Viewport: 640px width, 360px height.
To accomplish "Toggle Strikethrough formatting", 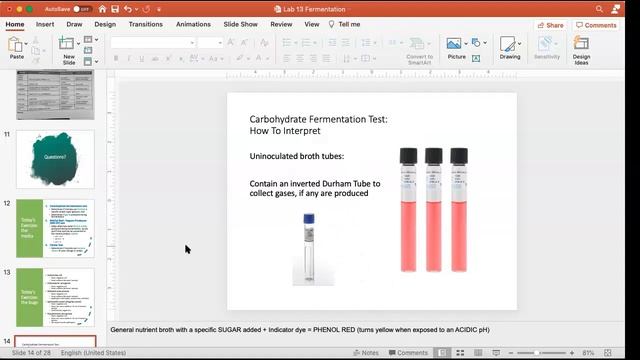I will pos(155,59).
